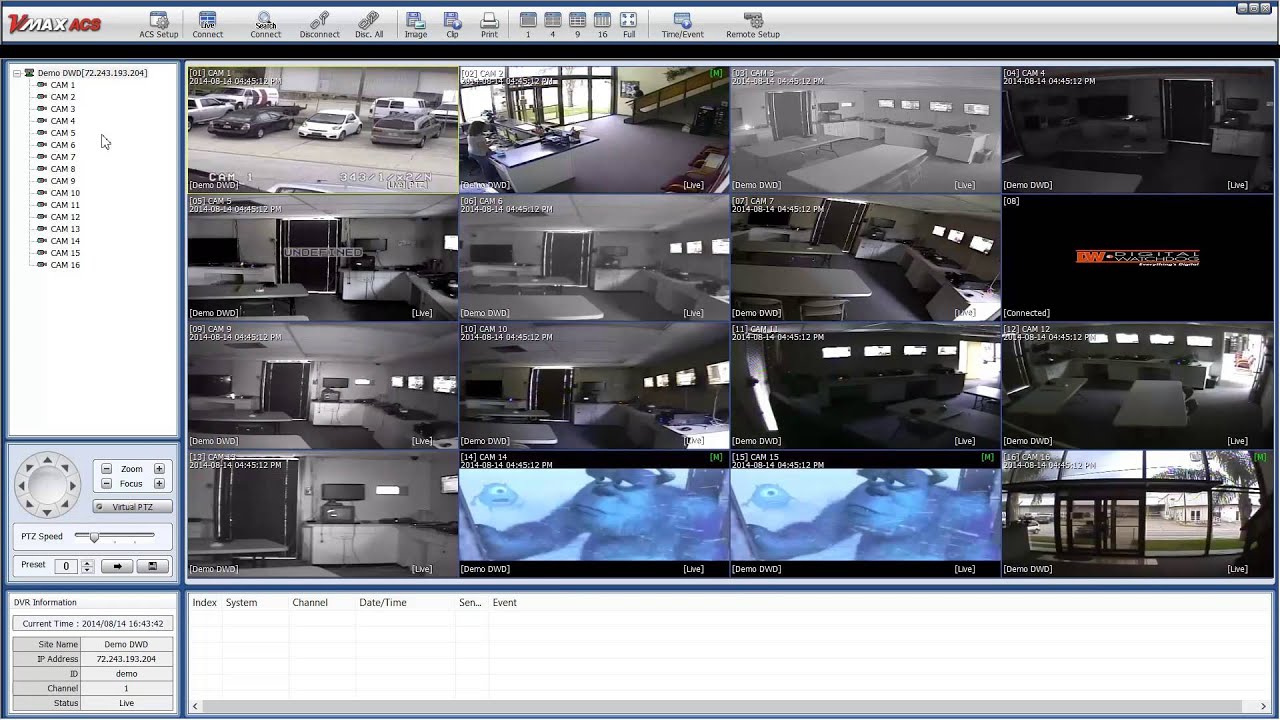Switch to the 16-channel split layout
This screenshot has height=720, width=1280.
(x=602, y=25)
